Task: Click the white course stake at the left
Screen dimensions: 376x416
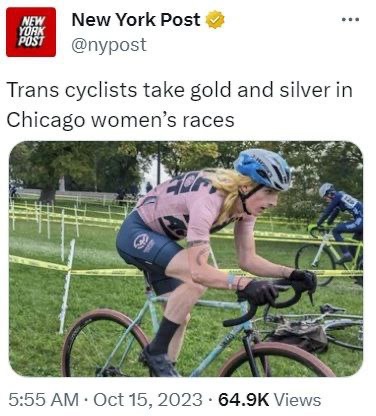Action: [x=67, y=287]
